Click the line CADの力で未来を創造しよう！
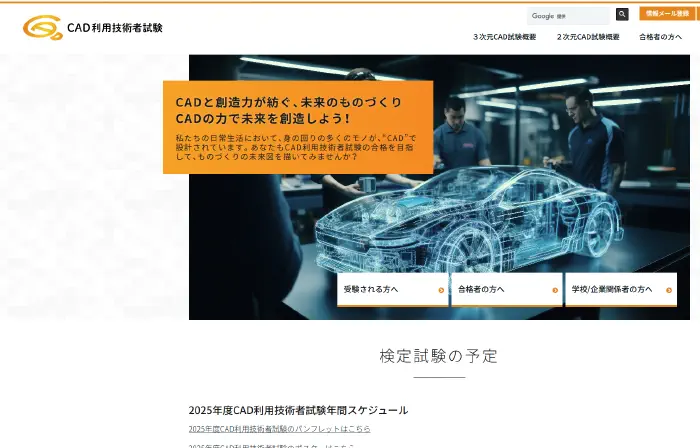The height and width of the screenshot is (448, 700). click(x=262, y=119)
